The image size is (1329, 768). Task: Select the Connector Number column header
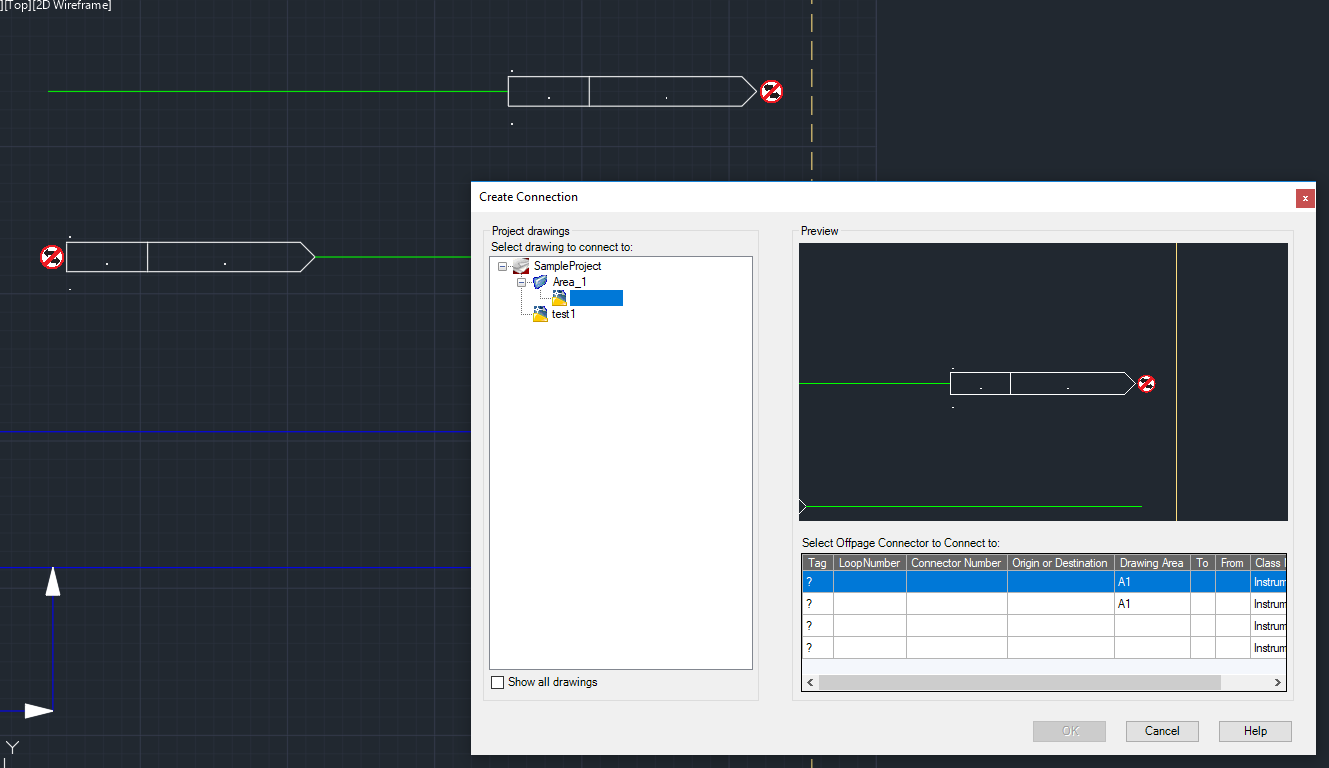click(956, 563)
